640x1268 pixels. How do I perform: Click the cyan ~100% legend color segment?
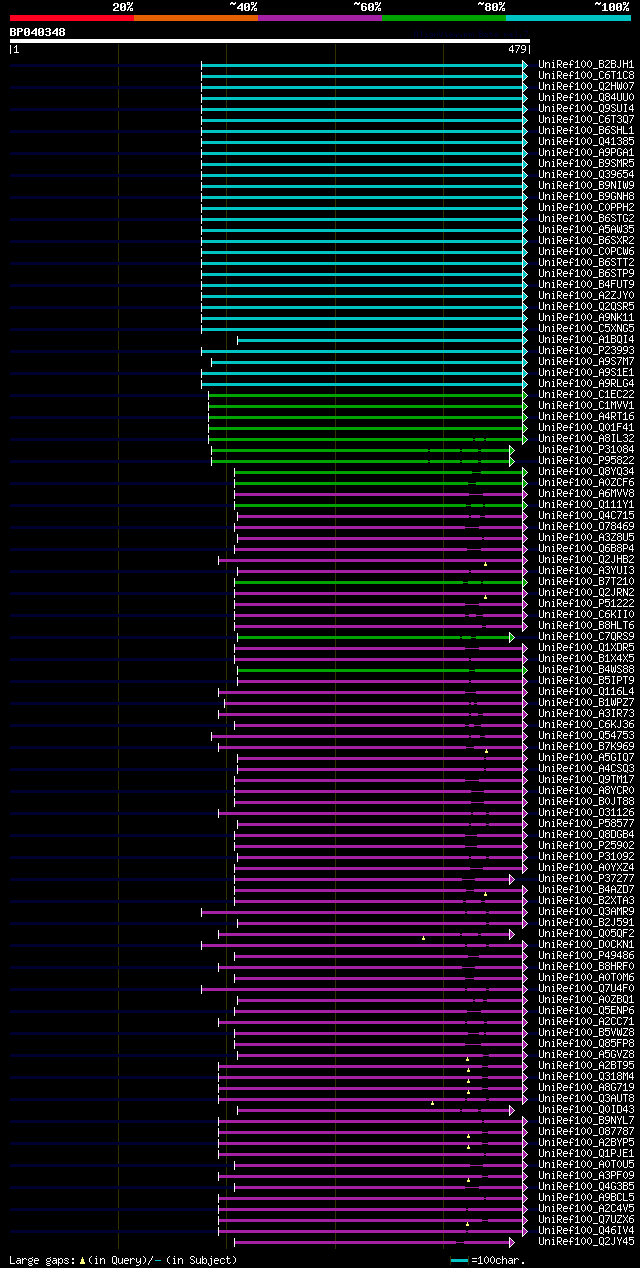point(567,18)
